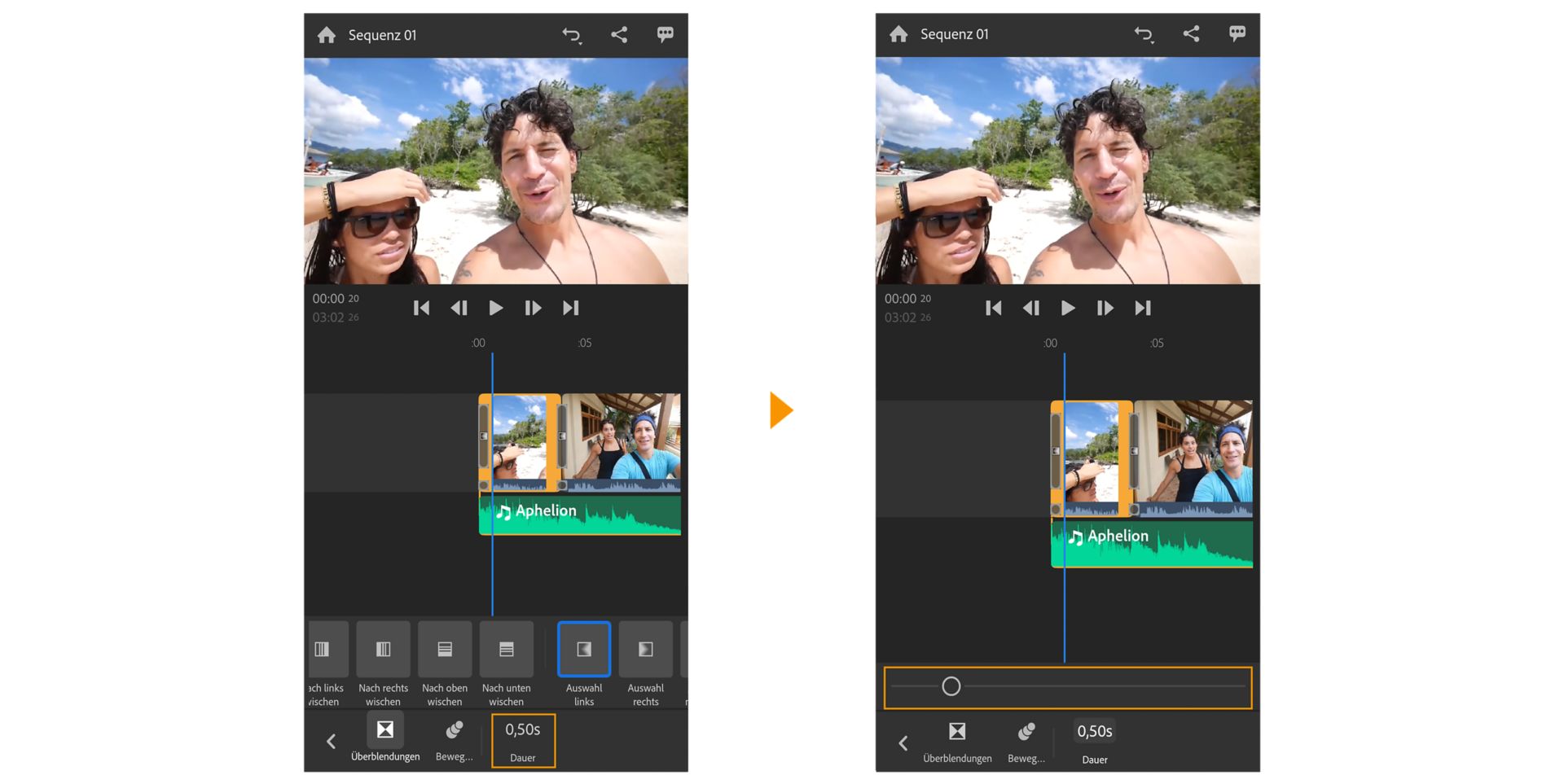Undo the last action in left screen

point(572,35)
